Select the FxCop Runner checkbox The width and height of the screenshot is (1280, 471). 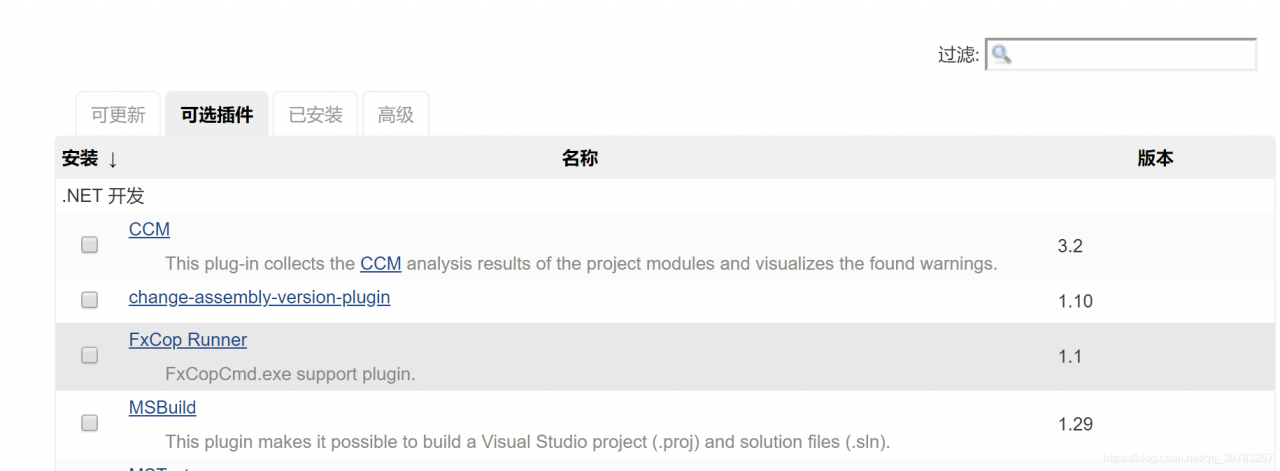(x=90, y=355)
